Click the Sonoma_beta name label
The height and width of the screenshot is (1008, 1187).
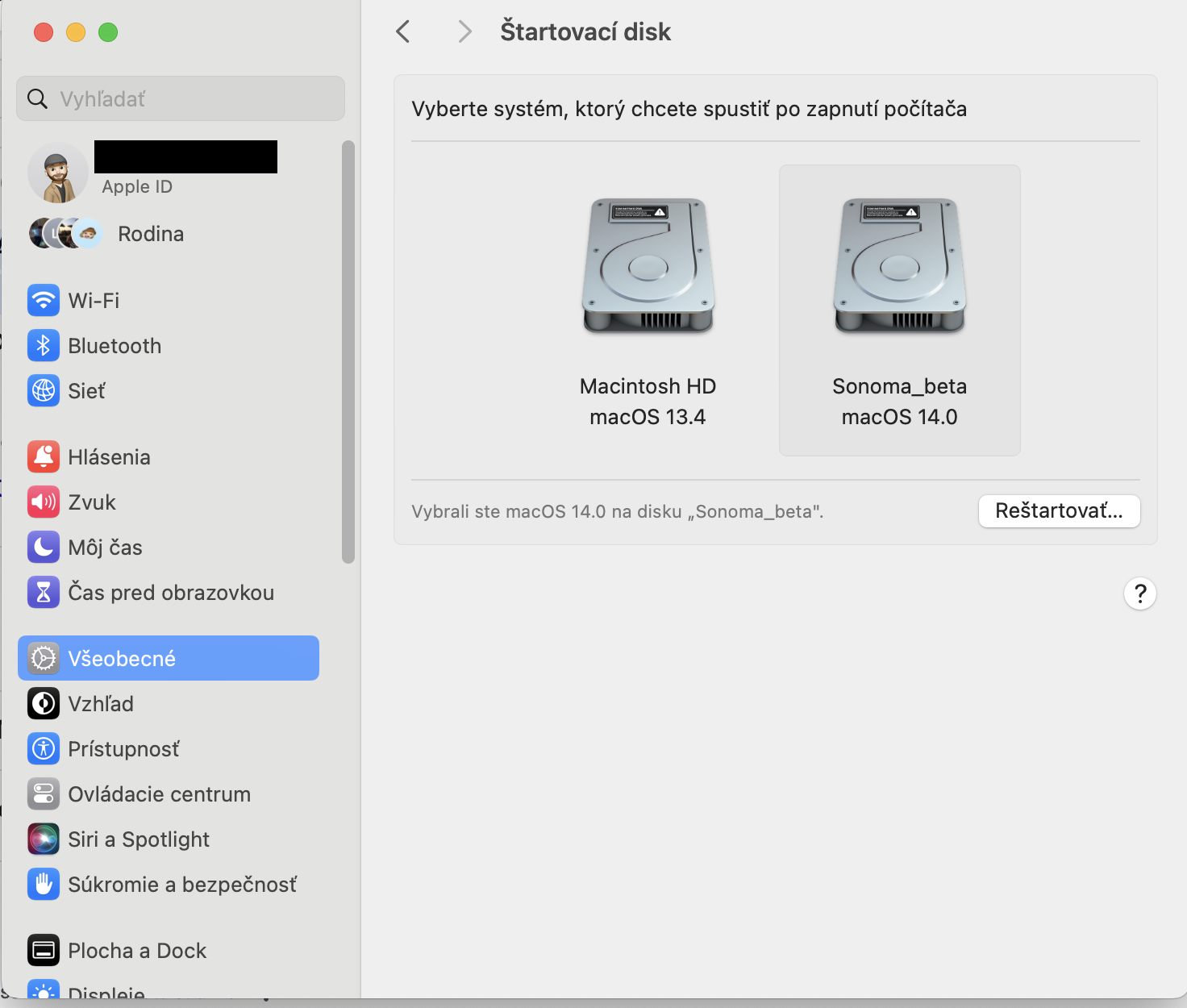coord(900,386)
